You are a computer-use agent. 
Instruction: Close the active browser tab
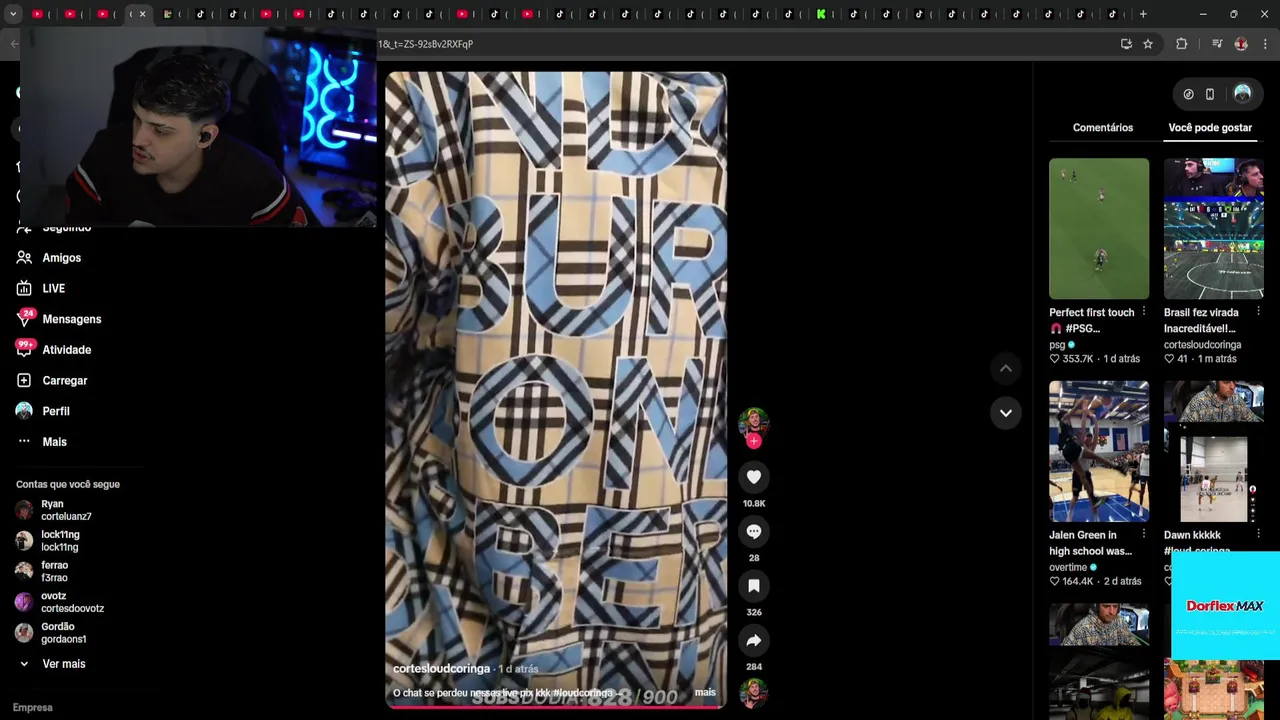coord(142,14)
